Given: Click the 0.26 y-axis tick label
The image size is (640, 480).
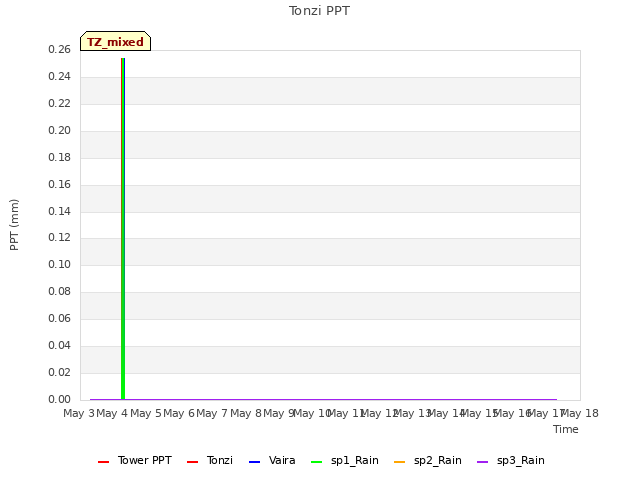Looking at the screenshot, I should [x=59, y=49].
